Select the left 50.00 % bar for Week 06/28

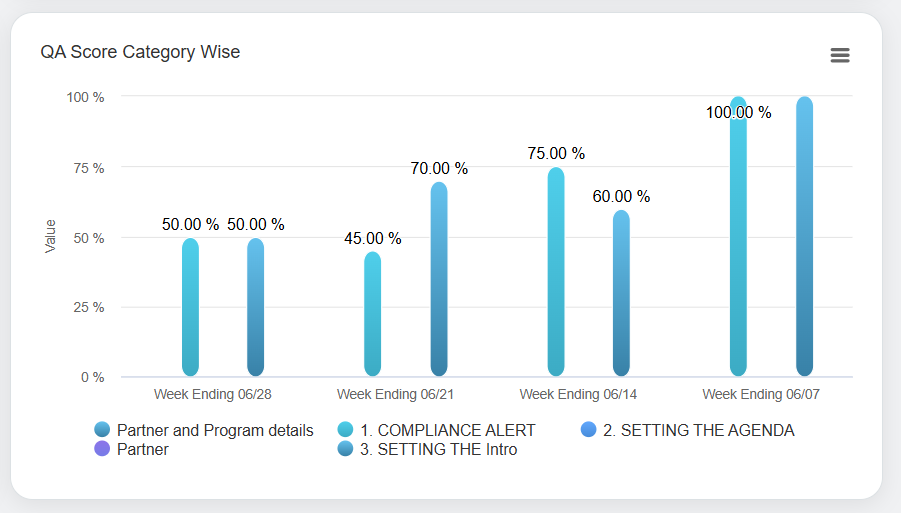tap(190, 308)
